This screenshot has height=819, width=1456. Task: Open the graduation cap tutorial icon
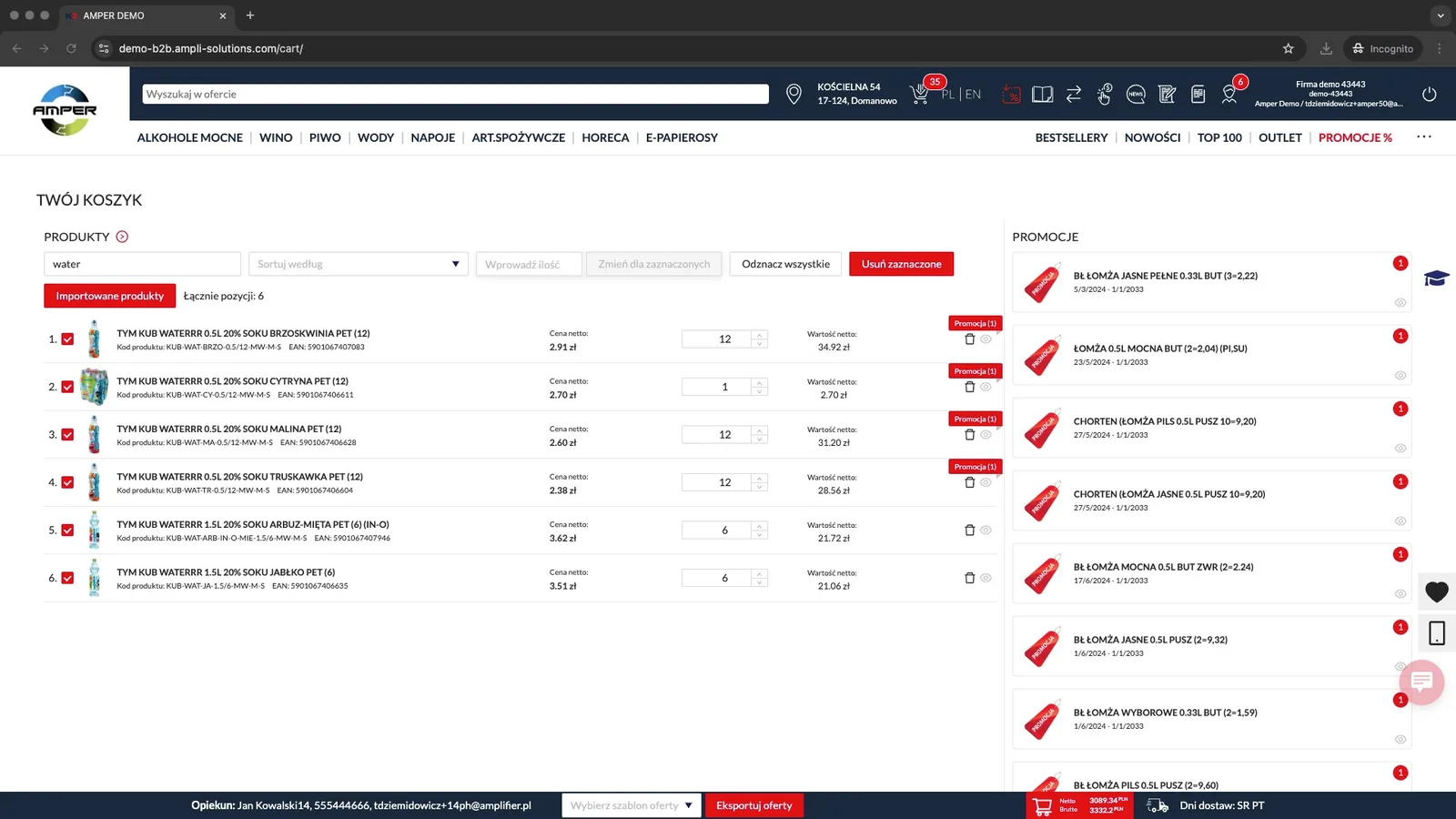coord(1437,278)
